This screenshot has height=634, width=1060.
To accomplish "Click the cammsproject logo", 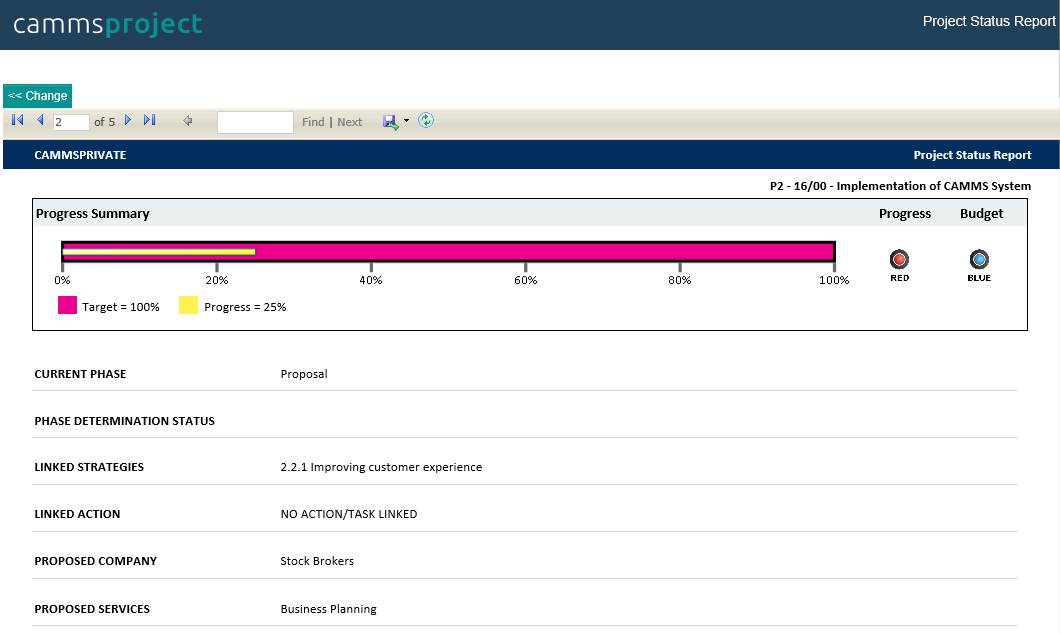I will pyautogui.click(x=107, y=24).
